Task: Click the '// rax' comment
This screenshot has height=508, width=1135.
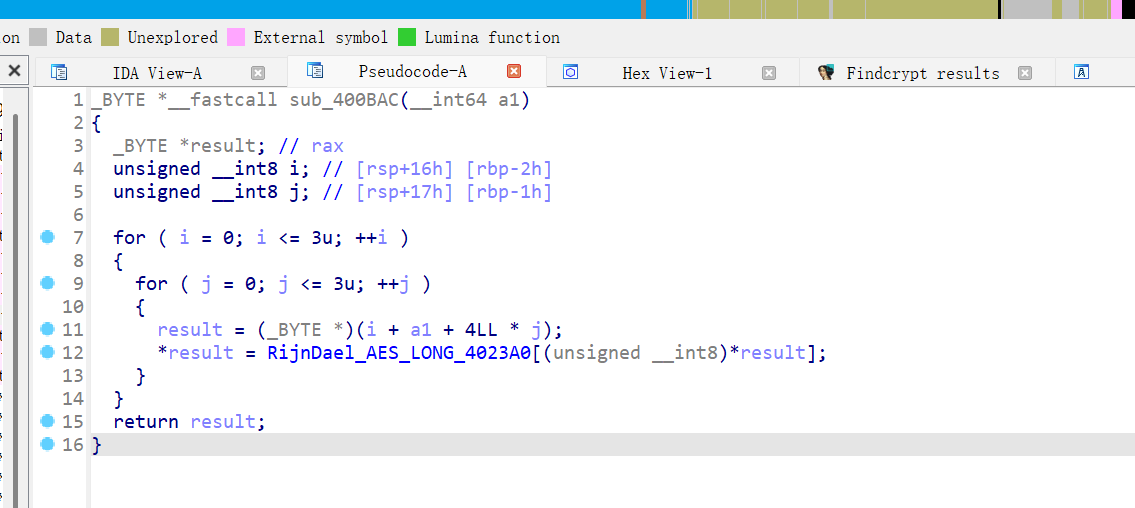Action: 311,146
